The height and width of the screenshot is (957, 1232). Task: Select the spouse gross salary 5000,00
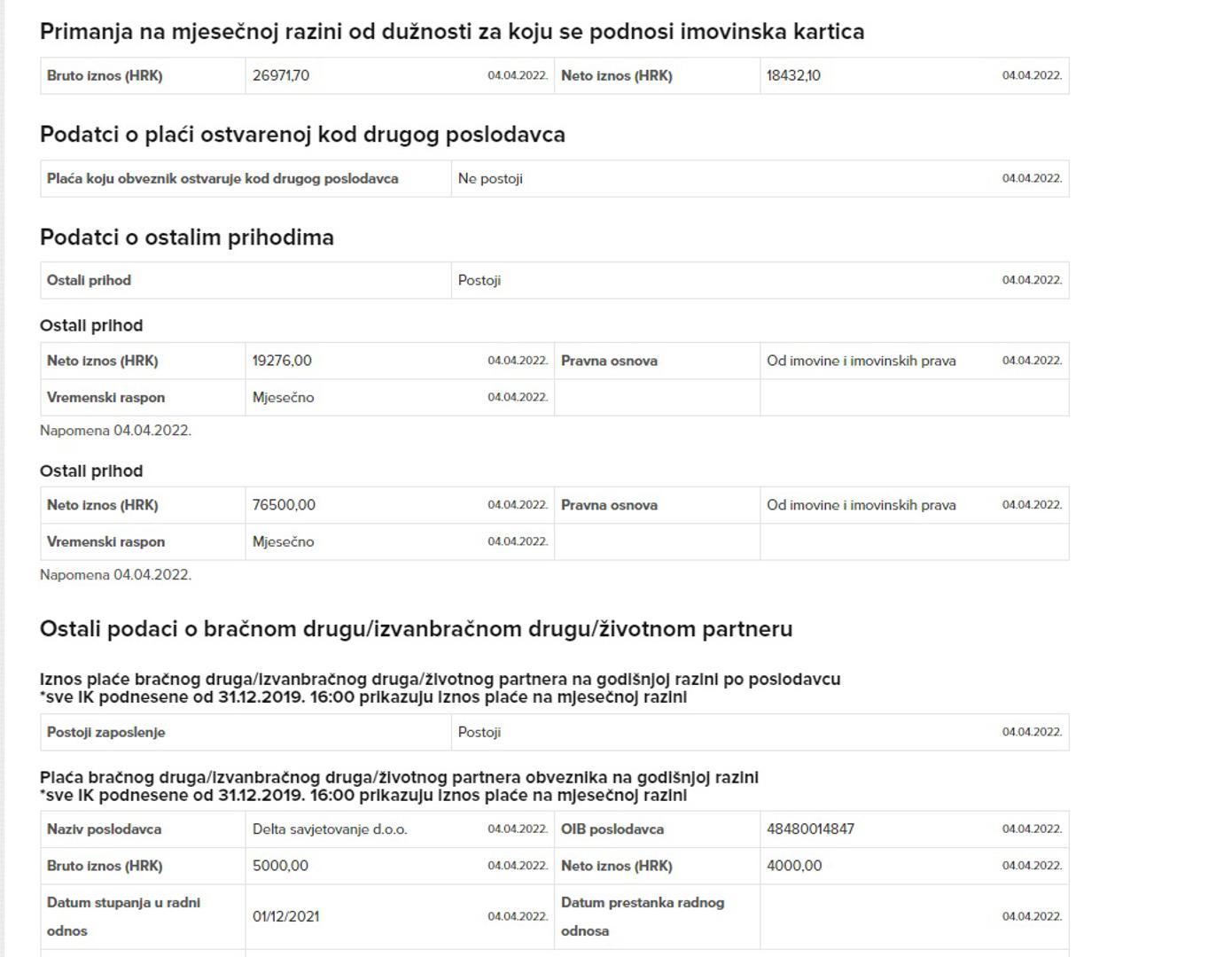(x=280, y=866)
